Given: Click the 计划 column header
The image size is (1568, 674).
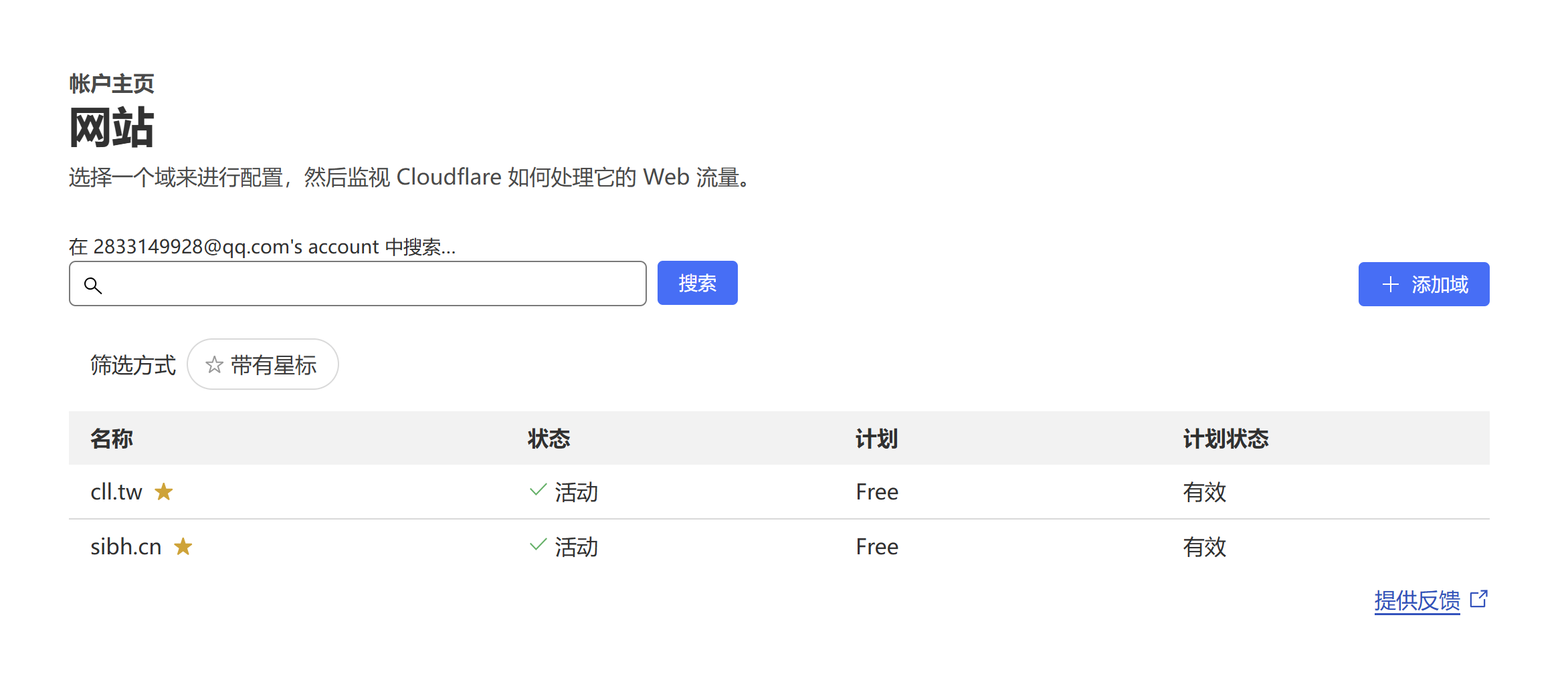Looking at the screenshot, I should 876,439.
